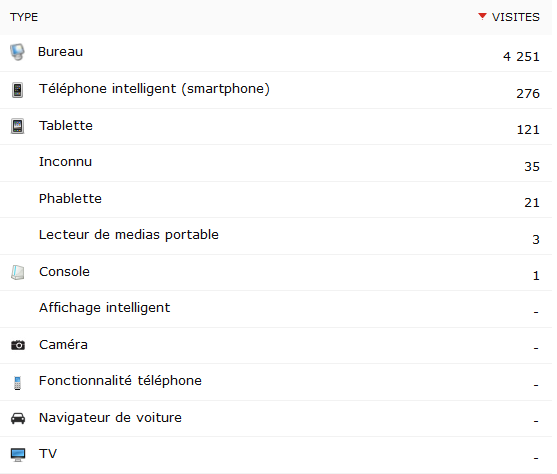
Task: Click the 4 251 visits value
Action: pyautogui.click(x=521, y=57)
